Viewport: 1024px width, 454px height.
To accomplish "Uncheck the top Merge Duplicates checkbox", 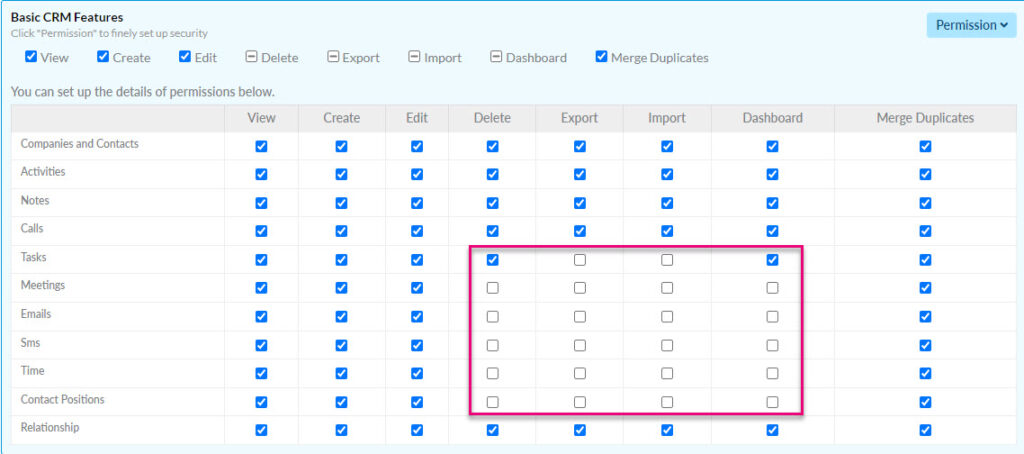I will tap(601, 57).
